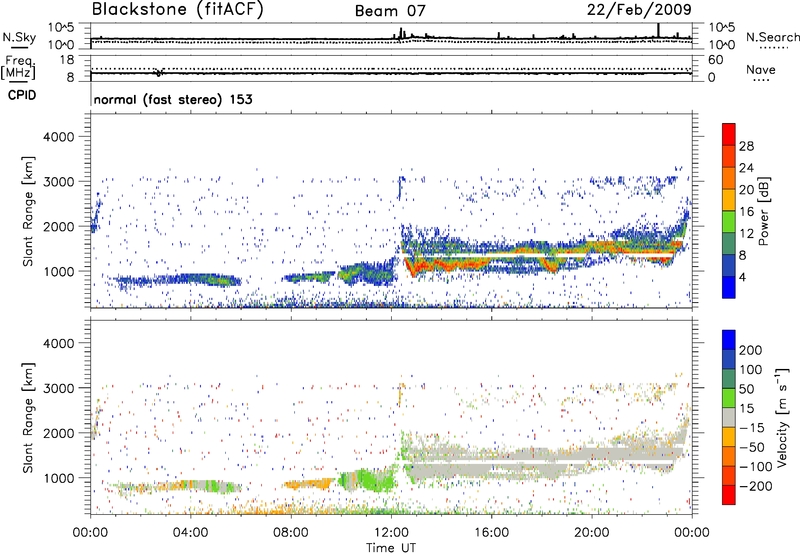Click the '60' Nave axis tick label

(715, 60)
